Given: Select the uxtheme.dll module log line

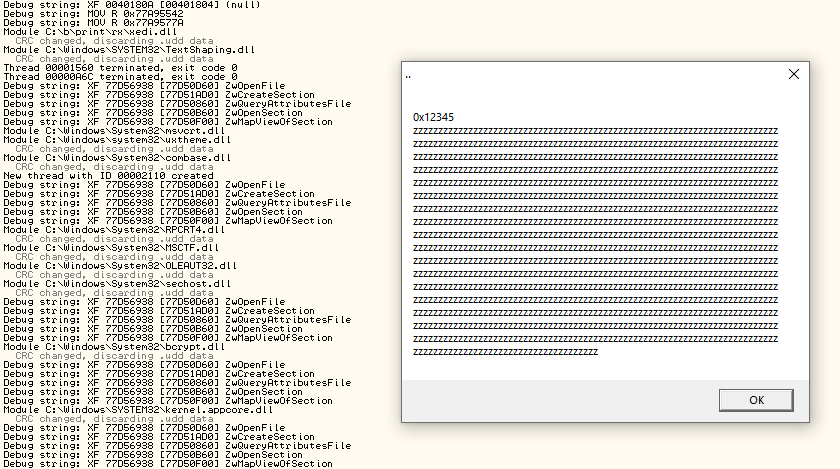Looking at the screenshot, I should tap(117, 140).
